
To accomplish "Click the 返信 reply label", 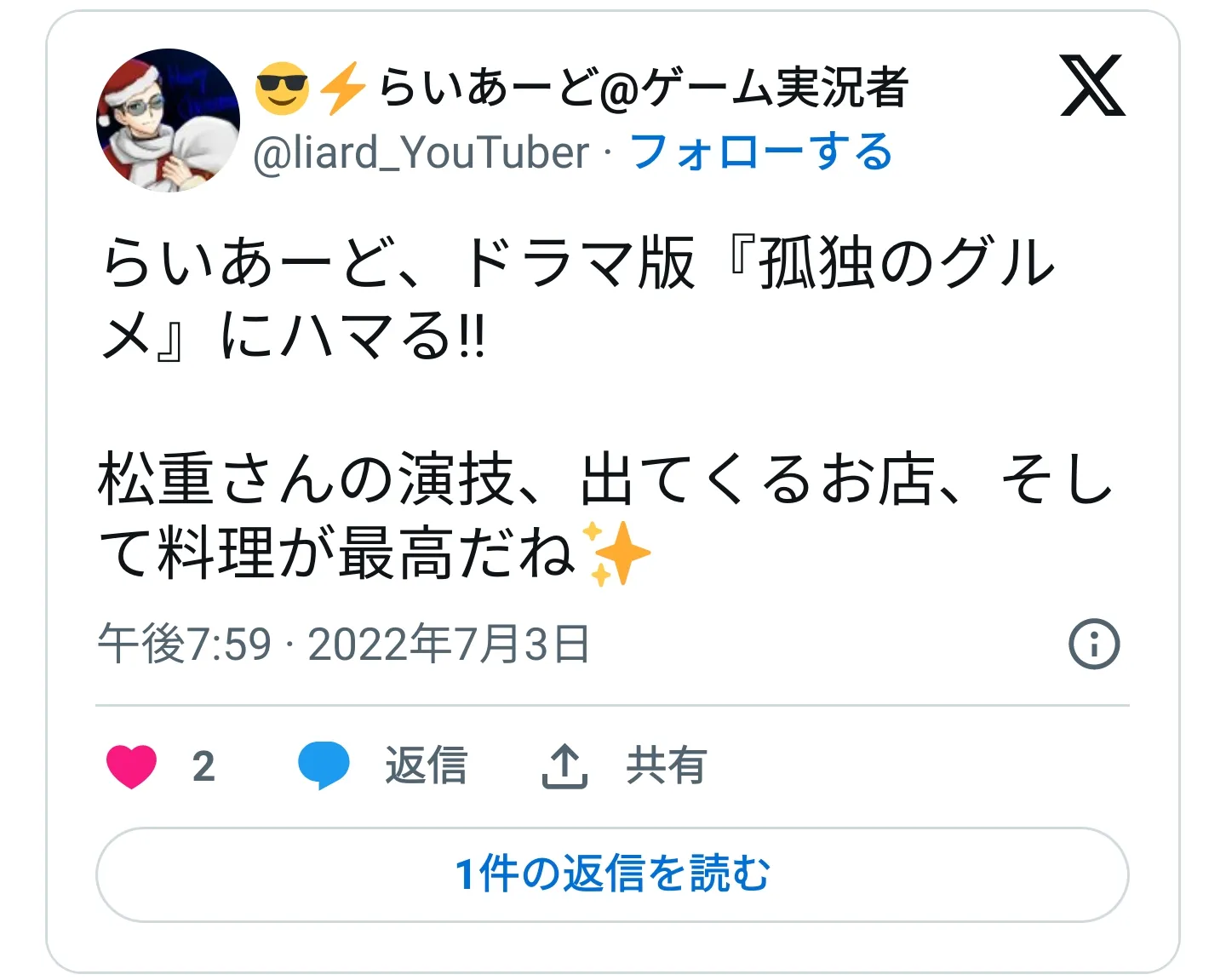I will click(426, 765).
